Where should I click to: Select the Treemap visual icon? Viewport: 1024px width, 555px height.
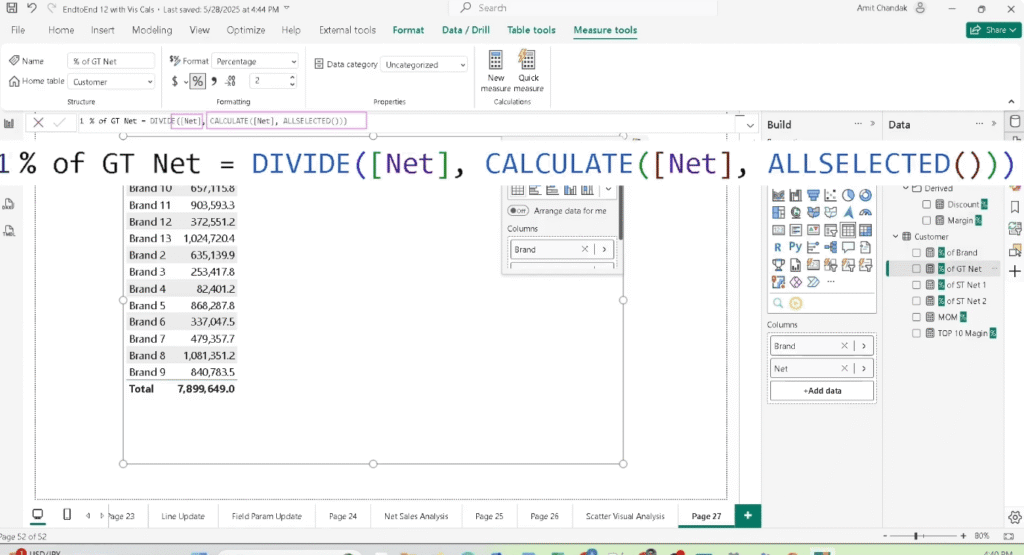pyautogui.click(x=778, y=213)
